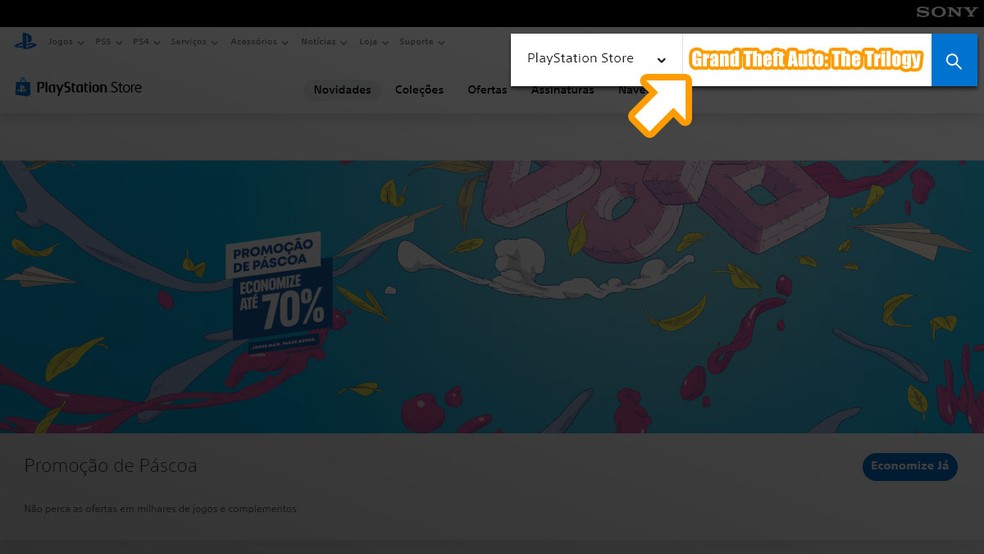The height and width of the screenshot is (554, 984).
Task: Click the Sony logo in top bar
Action: pos(946,12)
